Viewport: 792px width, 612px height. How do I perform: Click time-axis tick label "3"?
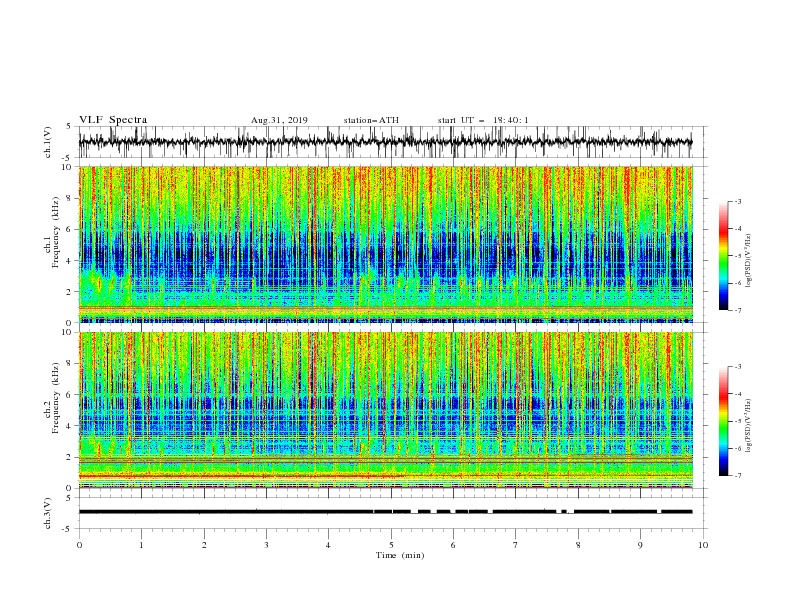coord(266,545)
